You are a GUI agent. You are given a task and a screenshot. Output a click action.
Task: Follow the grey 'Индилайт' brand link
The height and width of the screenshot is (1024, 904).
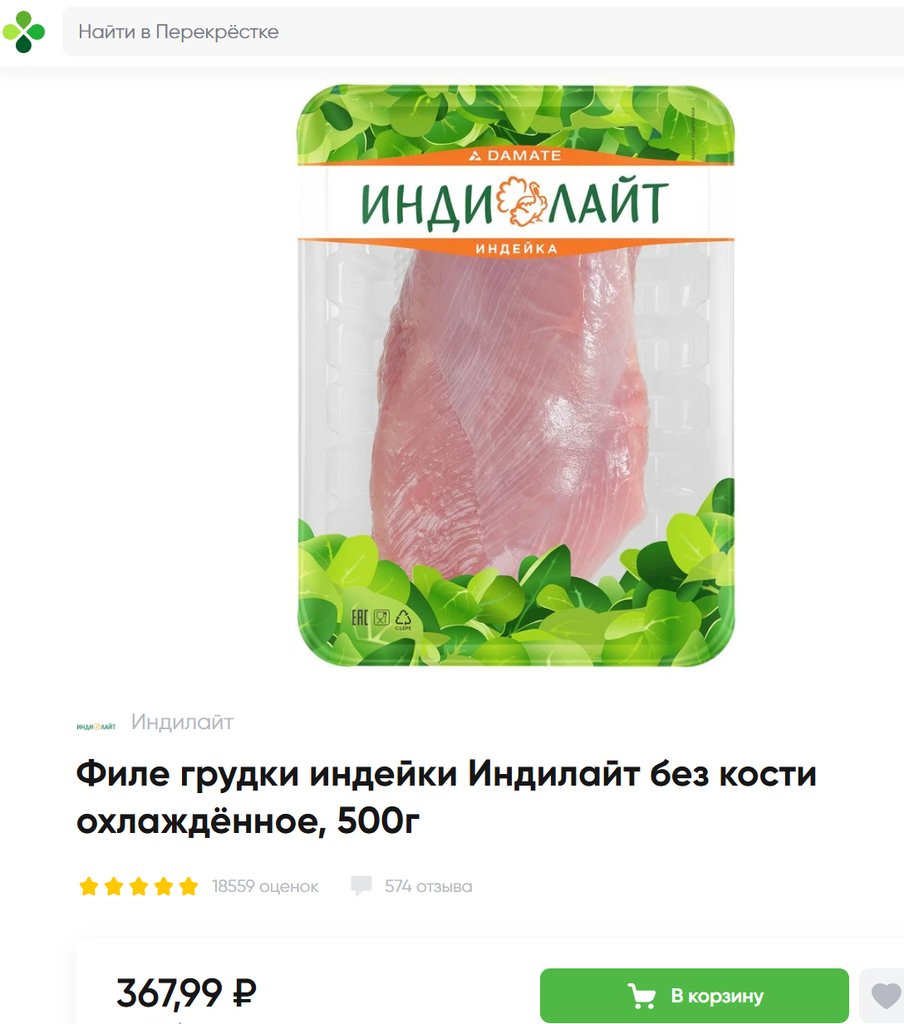tap(182, 722)
